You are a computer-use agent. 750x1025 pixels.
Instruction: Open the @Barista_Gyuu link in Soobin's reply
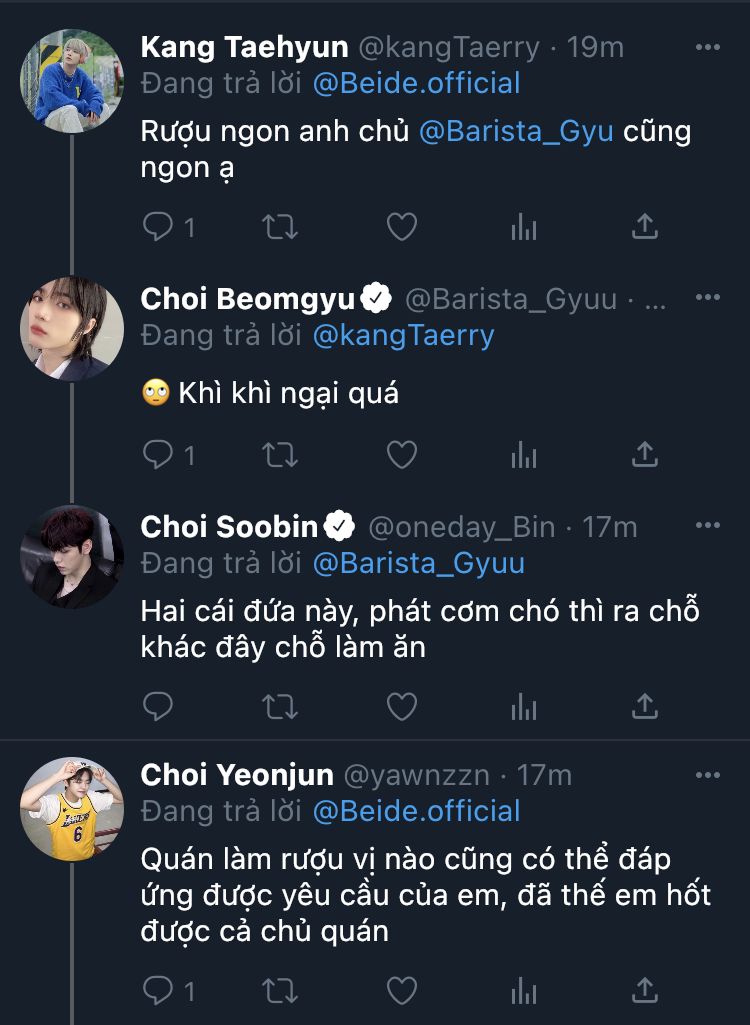419,563
